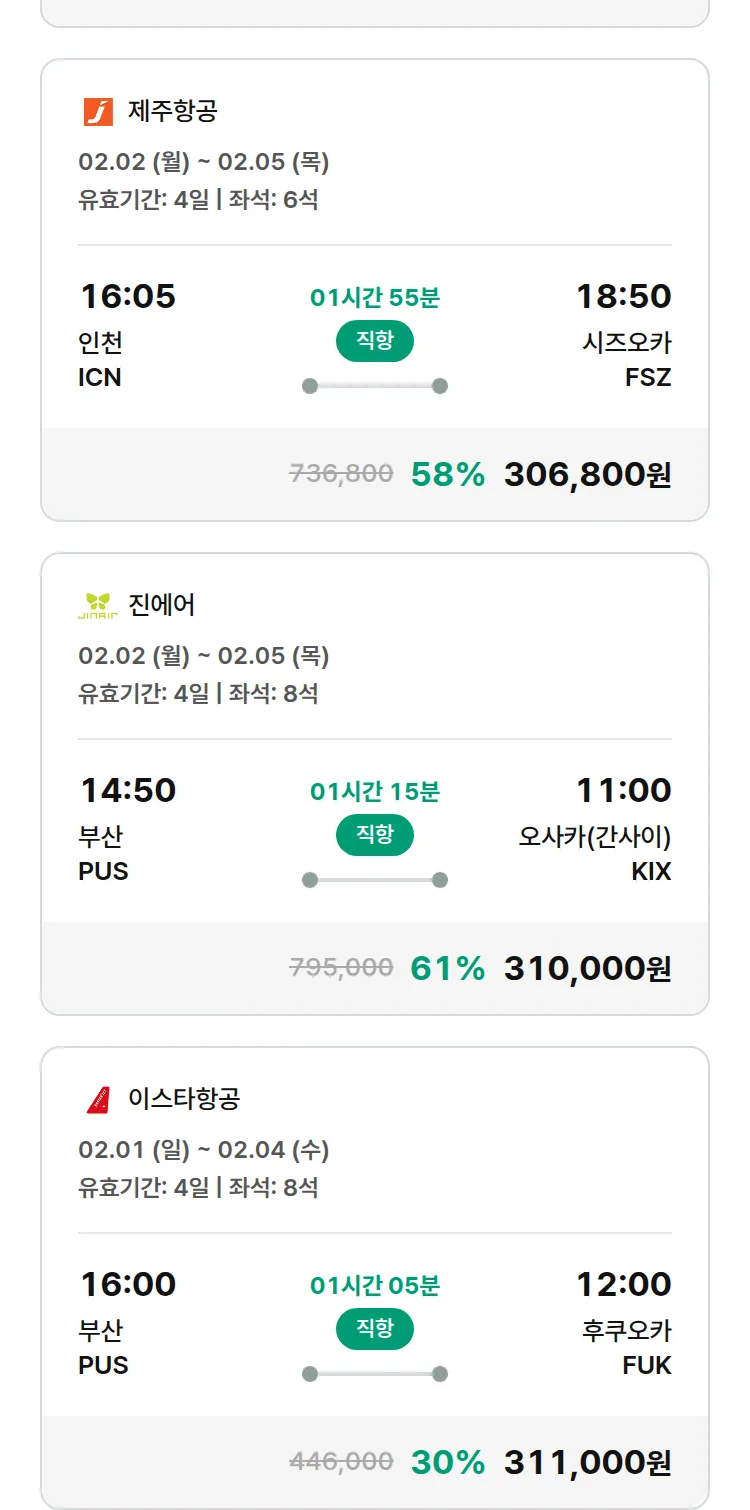This screenshot has width=750, height=1510.
Task: Click the 직항 badge on Incheon–Shizuoka flight
Action: click(x=375, y=341)
